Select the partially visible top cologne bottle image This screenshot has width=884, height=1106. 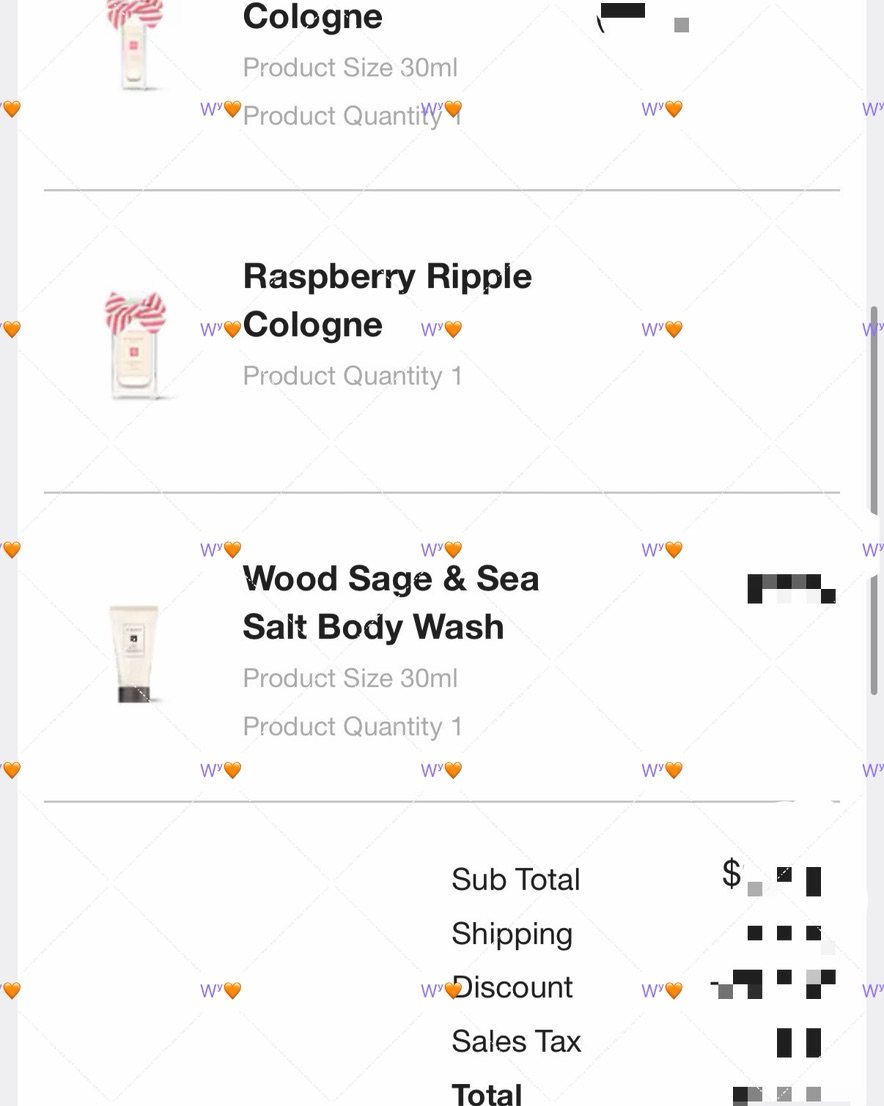click(x=136, y=45)
